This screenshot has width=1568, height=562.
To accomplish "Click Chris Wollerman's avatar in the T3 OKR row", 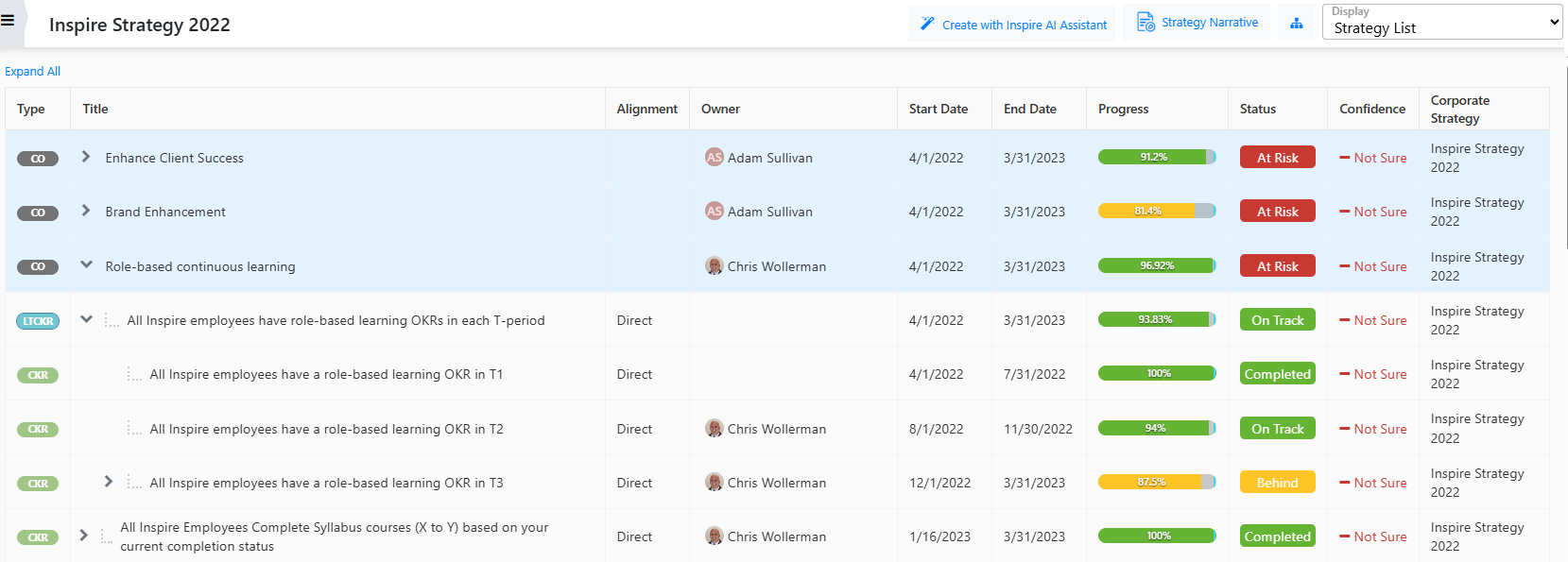I will (715, 483).
